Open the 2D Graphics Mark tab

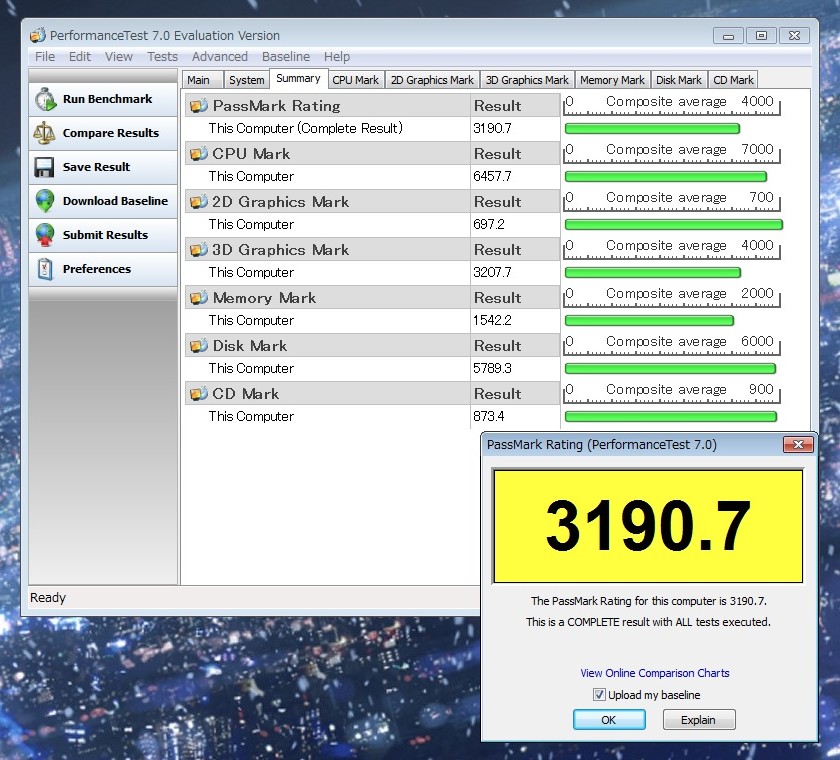tap(432, 80)
